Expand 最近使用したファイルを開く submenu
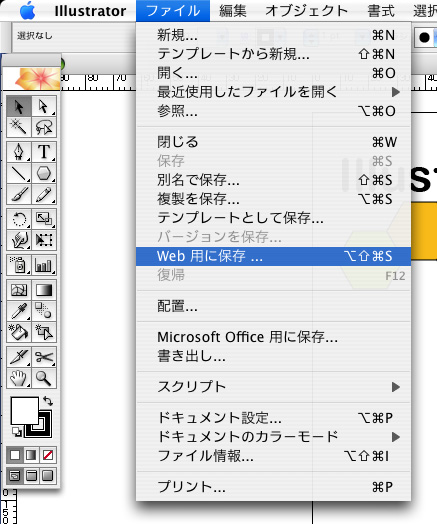437x524 pixels. 273,92
